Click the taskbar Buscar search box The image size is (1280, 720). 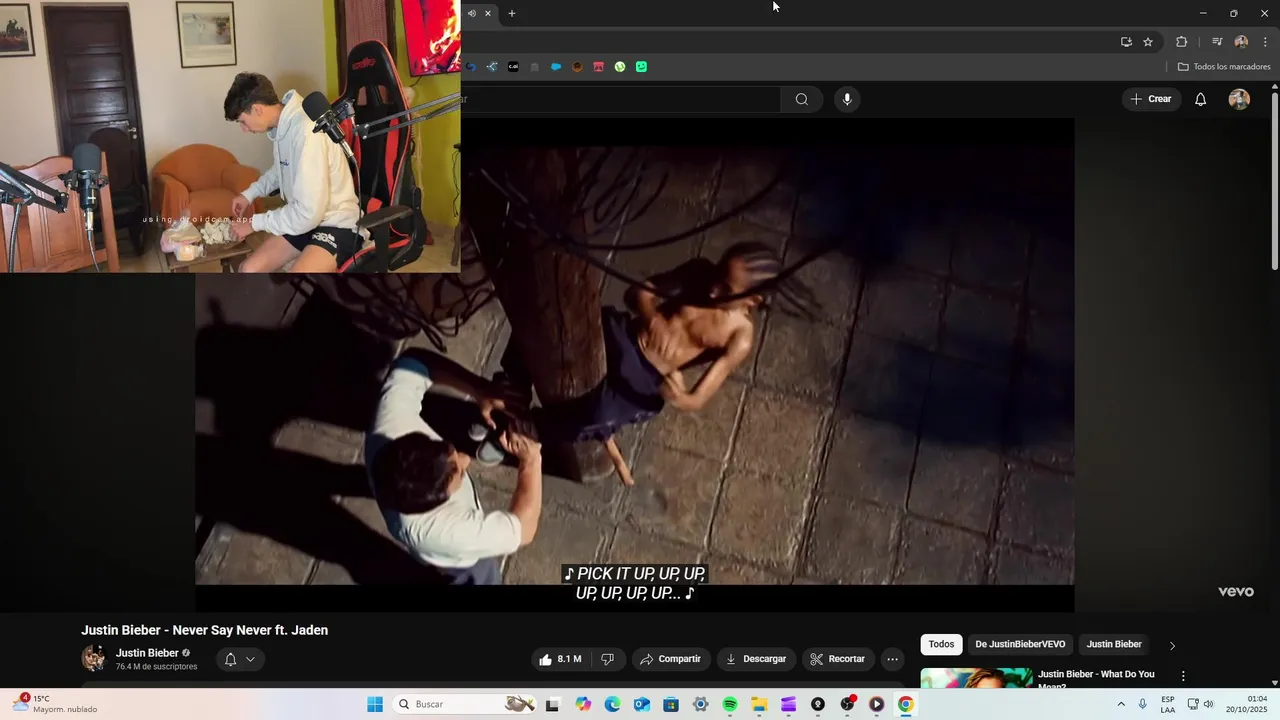tap(465, 704)
